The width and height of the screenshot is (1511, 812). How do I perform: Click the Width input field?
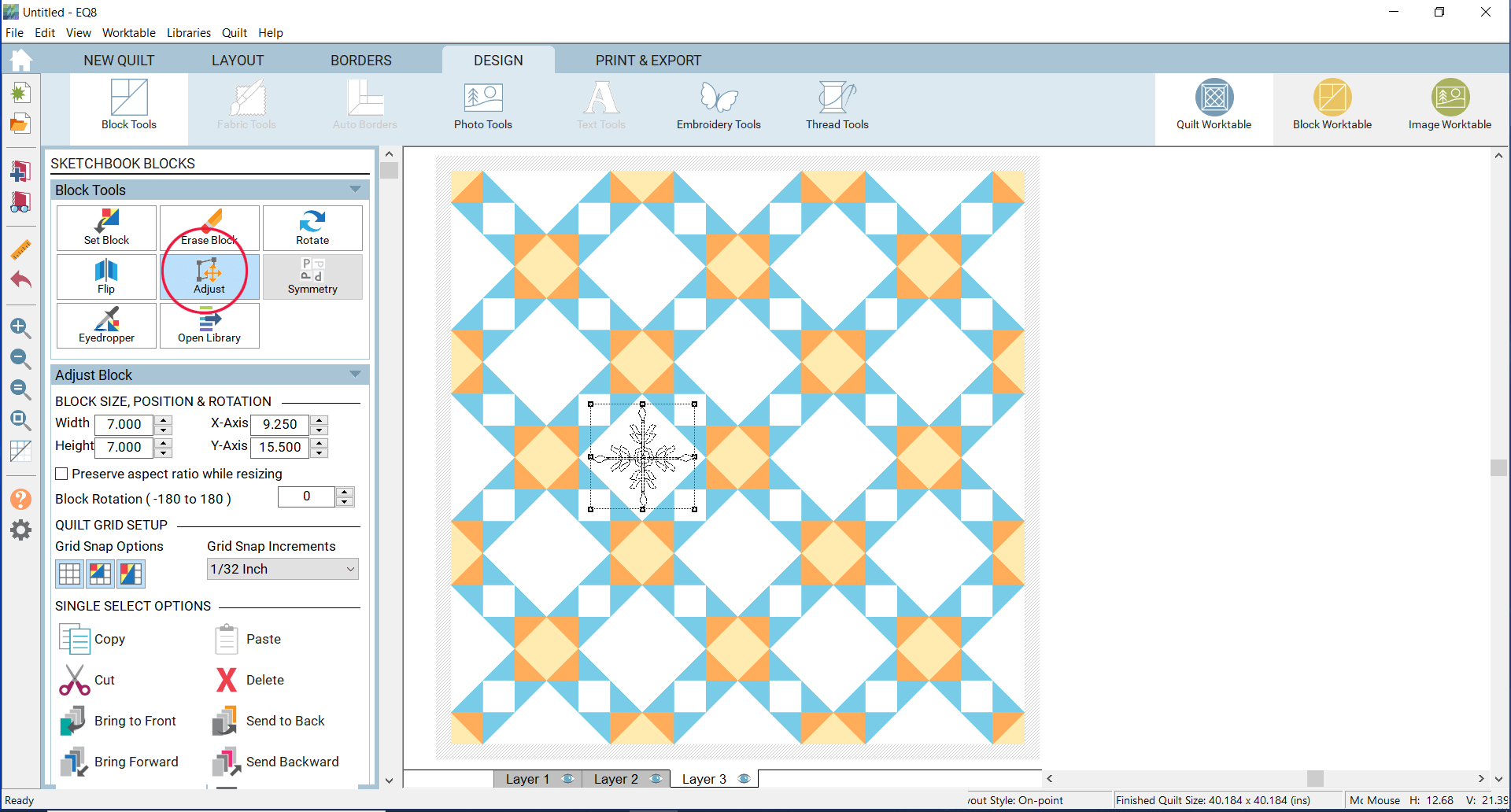(x=124, y=425)
